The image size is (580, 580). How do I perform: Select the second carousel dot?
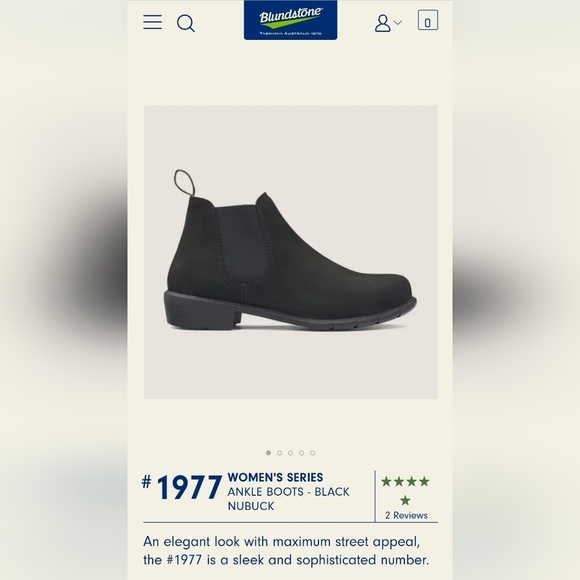(x=280, y=453)
